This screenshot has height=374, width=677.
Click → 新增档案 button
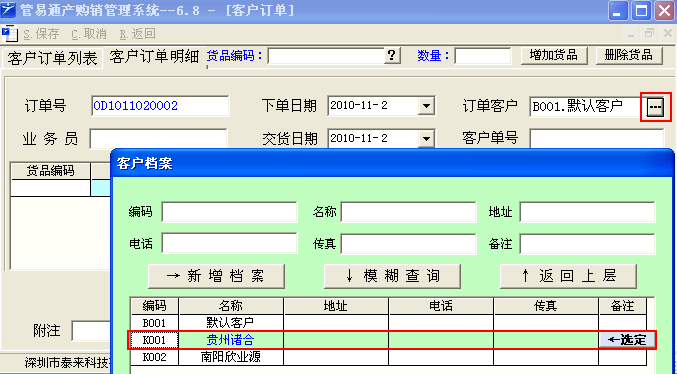[216, 276]
